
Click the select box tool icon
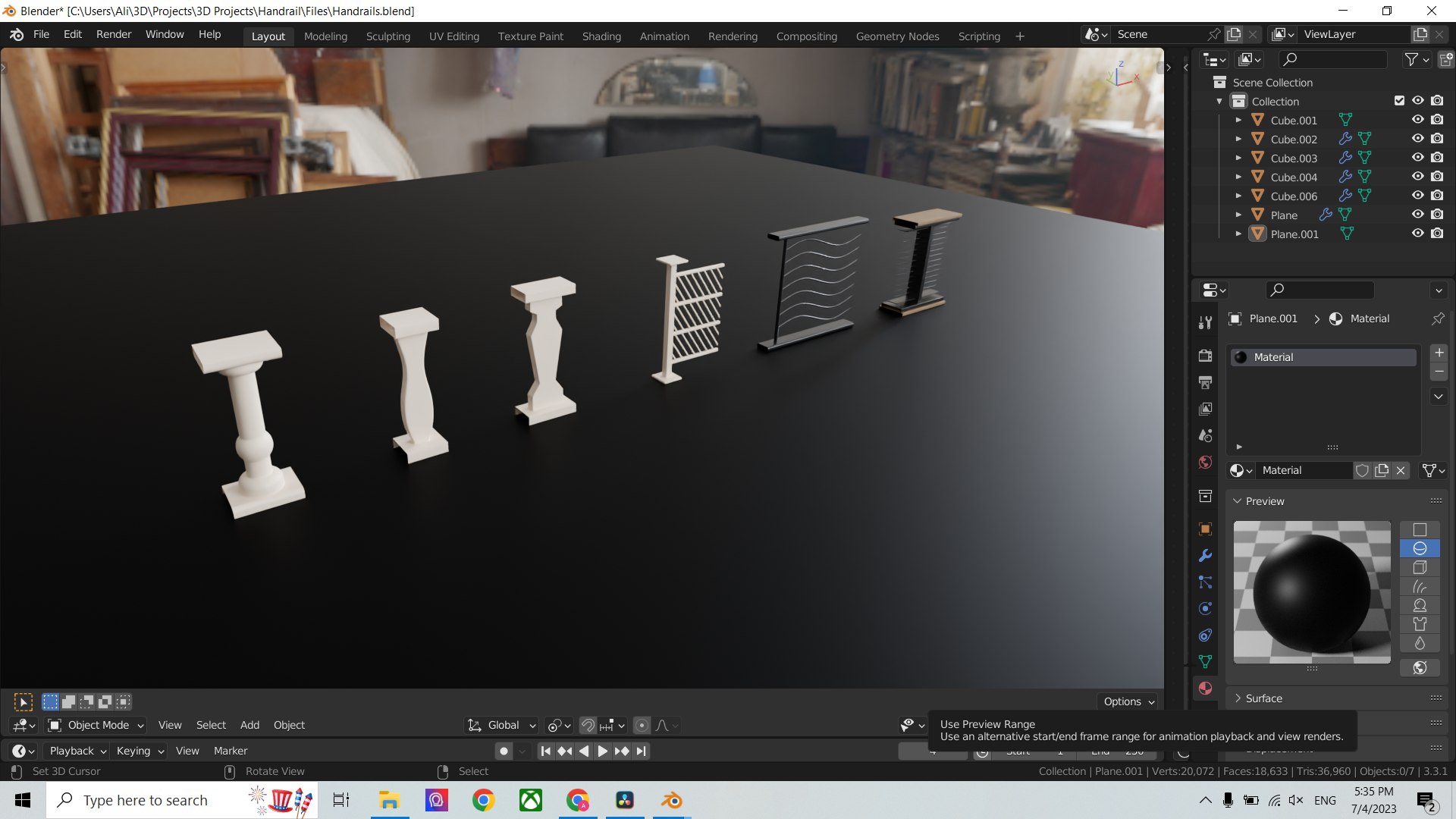[24, 702]
